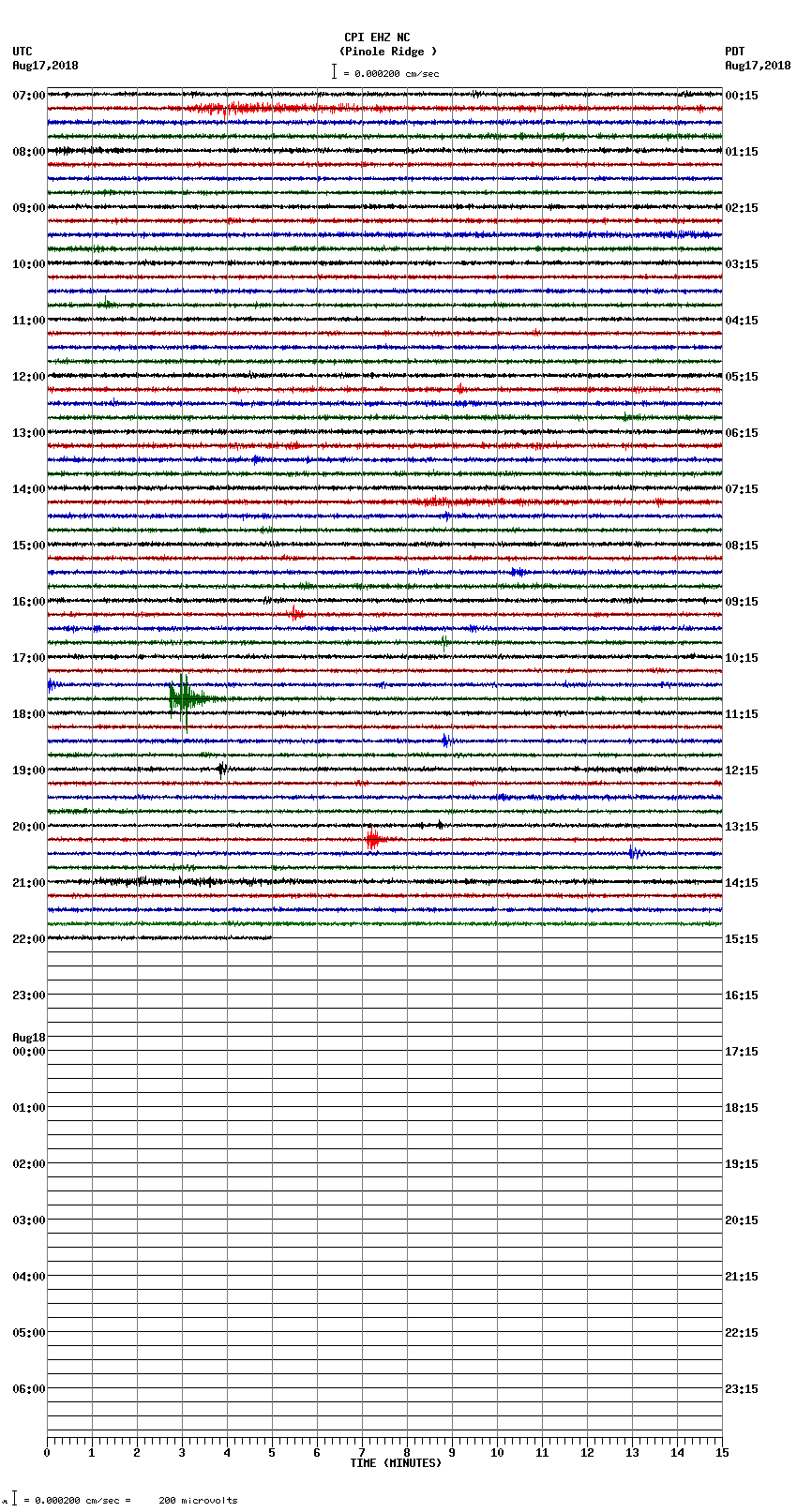The width and height of the screenshot is (797, 1512).
Task: Click the '19:00' UTC time label
Action: tap(29, 771)
